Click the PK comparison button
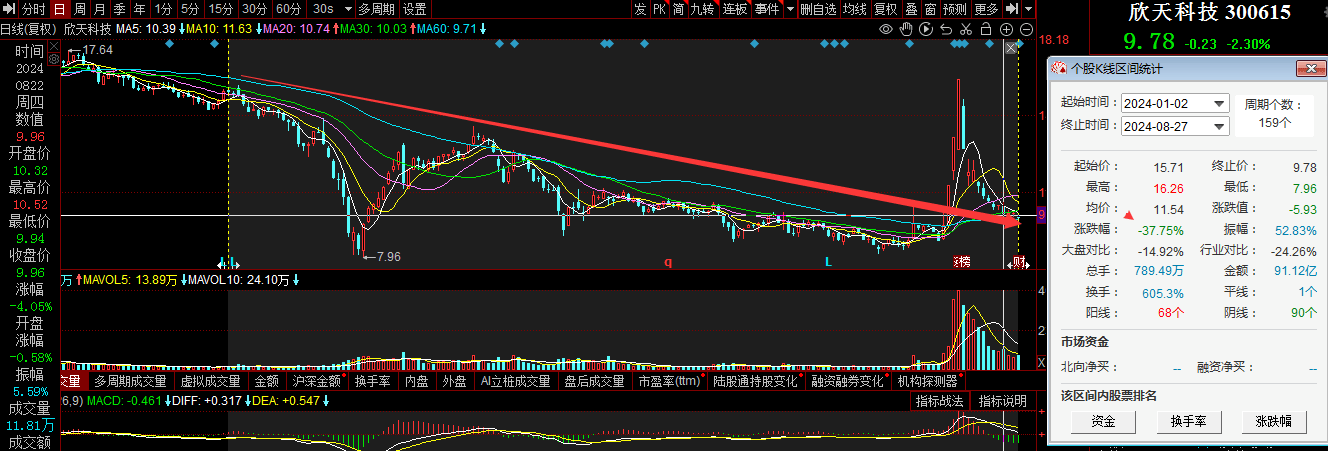The height and width of the screenshot is (451, 1328). coord(659,9)
